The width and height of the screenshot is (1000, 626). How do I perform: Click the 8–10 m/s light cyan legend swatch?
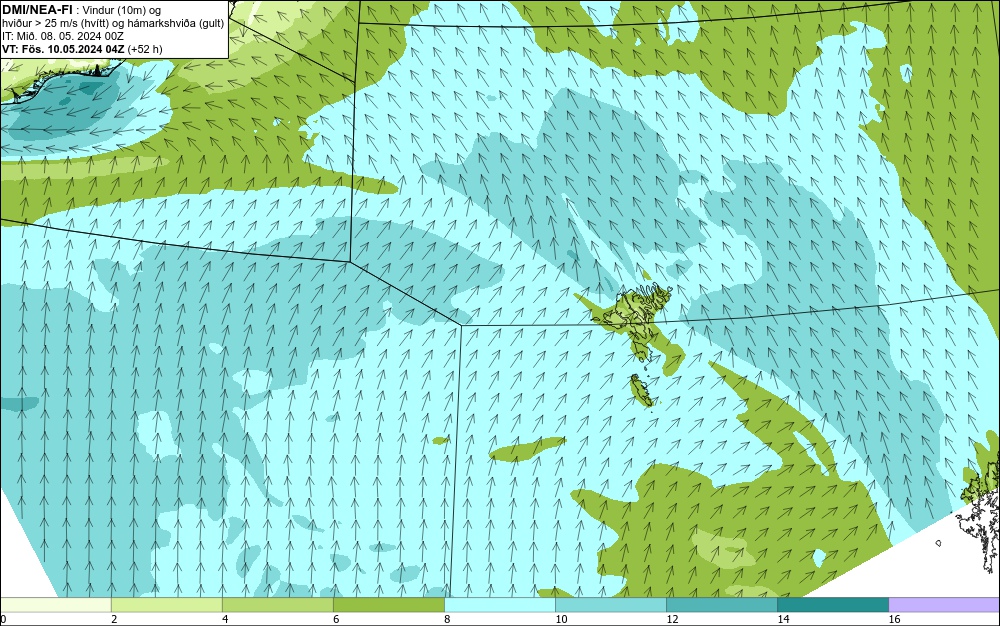(x=499, y=604)
